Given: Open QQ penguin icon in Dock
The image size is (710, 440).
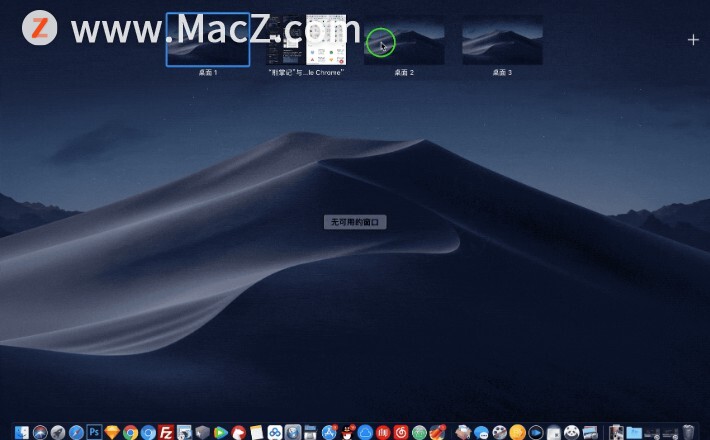Looking at the screenshot, I should 347,432.
